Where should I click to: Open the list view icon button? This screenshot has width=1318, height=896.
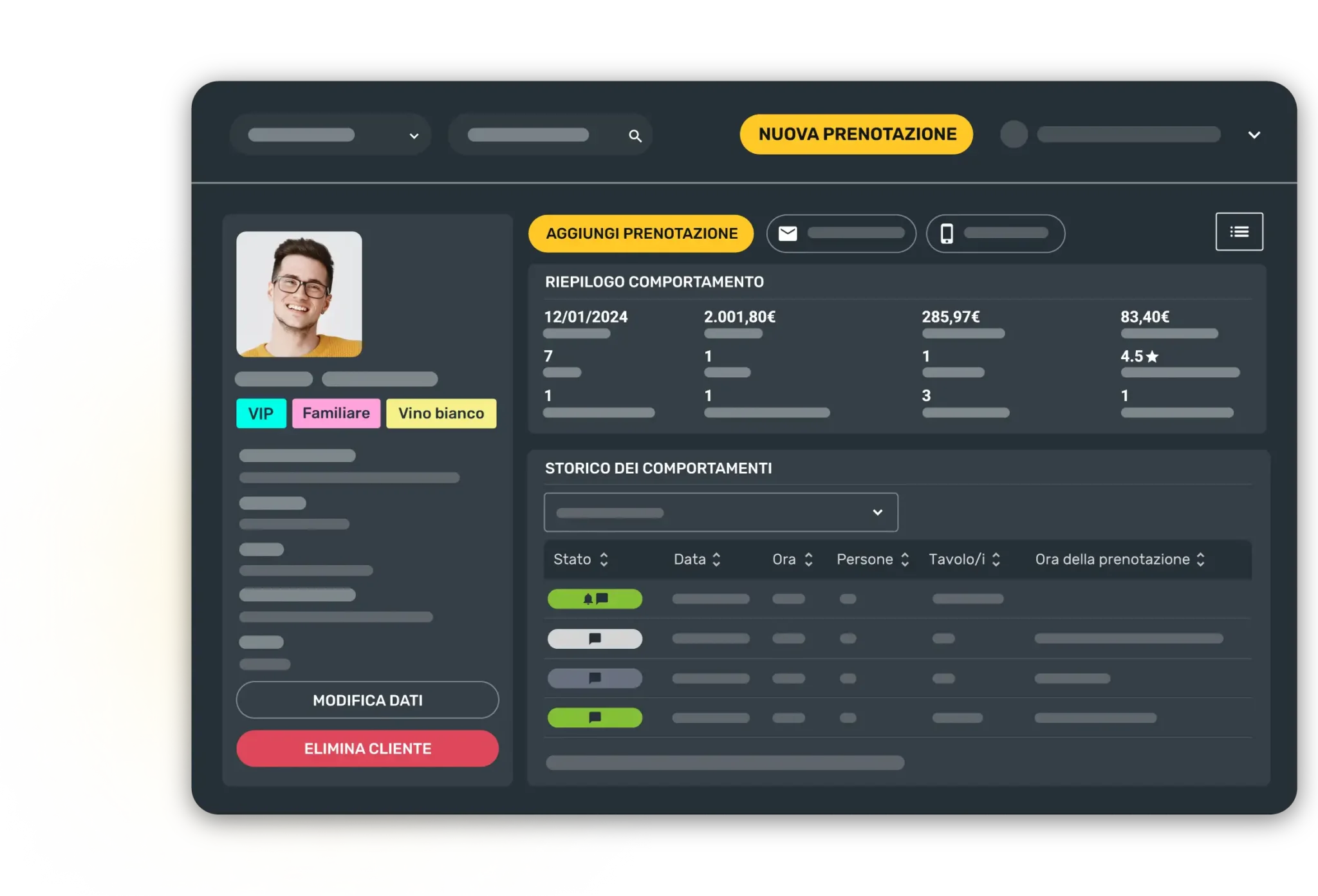click(x=1239, y=232)
